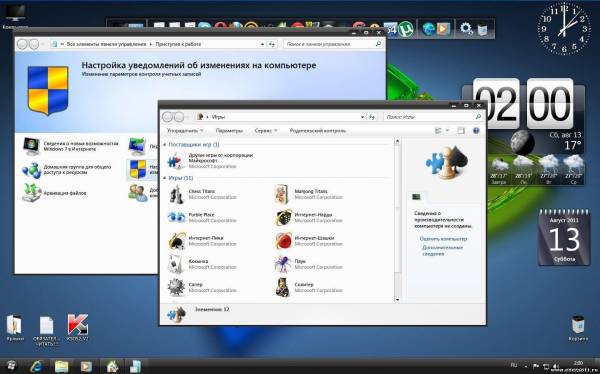The width and height of the screenshot is (600, 374).
Task: Open the Сапер minesweeper game
Action: [x=202, y=287]
